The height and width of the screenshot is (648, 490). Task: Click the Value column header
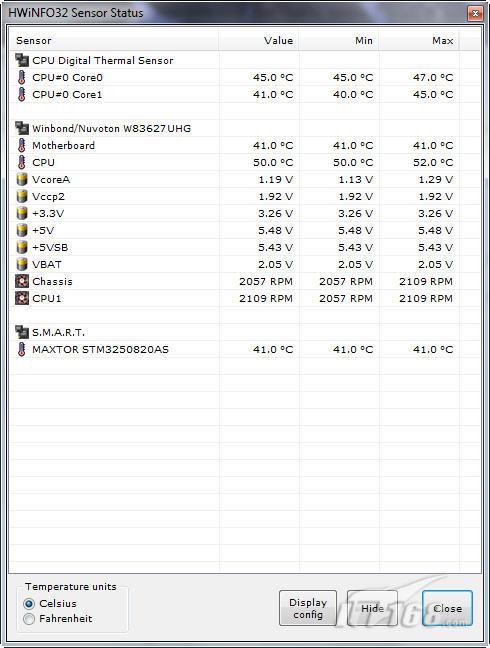[259, 40]
